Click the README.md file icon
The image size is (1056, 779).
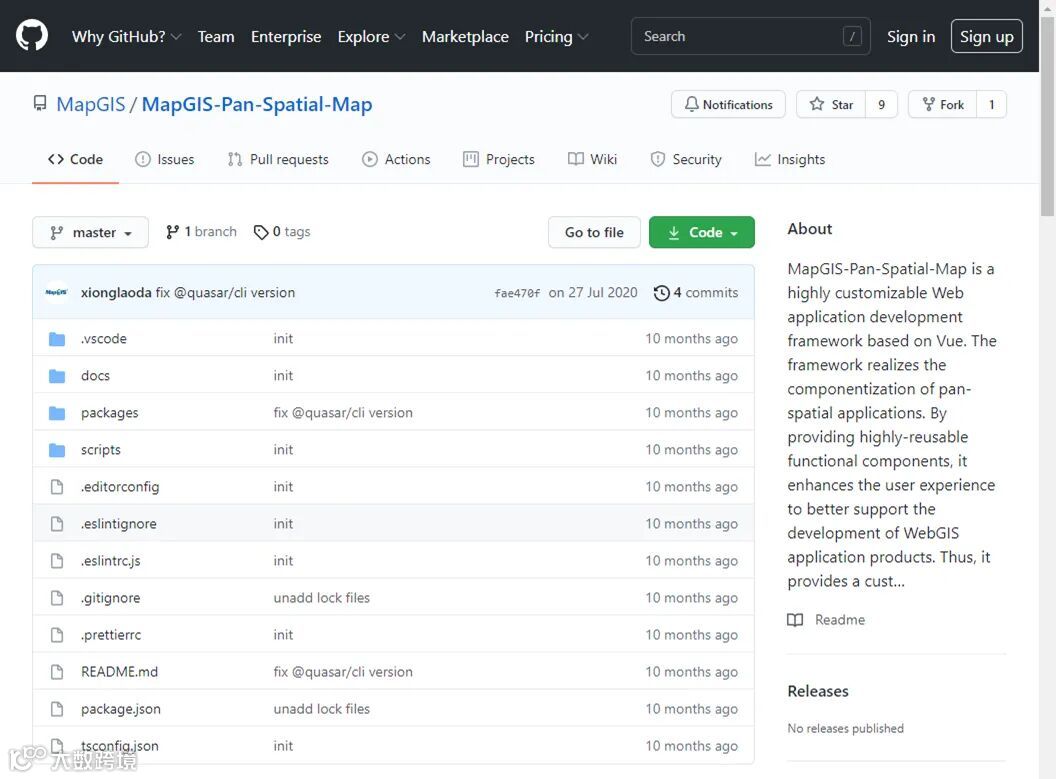[57, 672]
